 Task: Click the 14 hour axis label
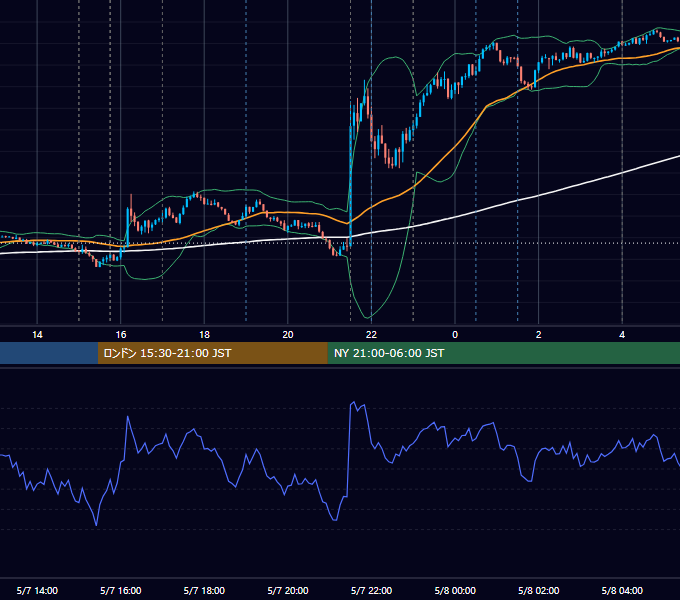37,335
